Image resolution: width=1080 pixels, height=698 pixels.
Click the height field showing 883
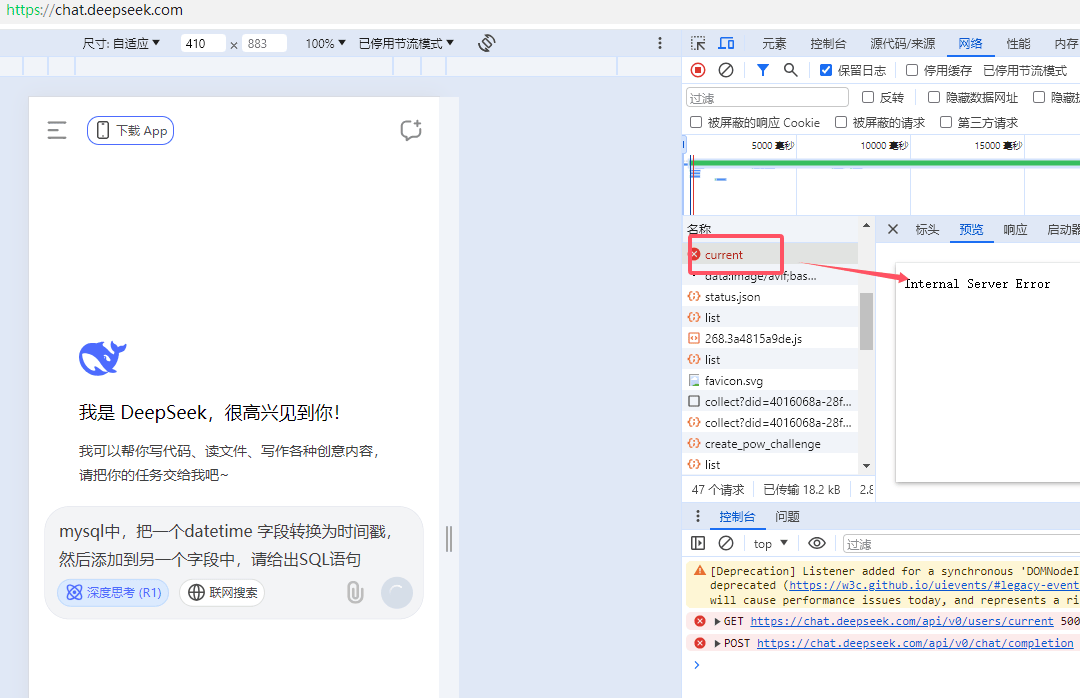[x=264, y=43]
